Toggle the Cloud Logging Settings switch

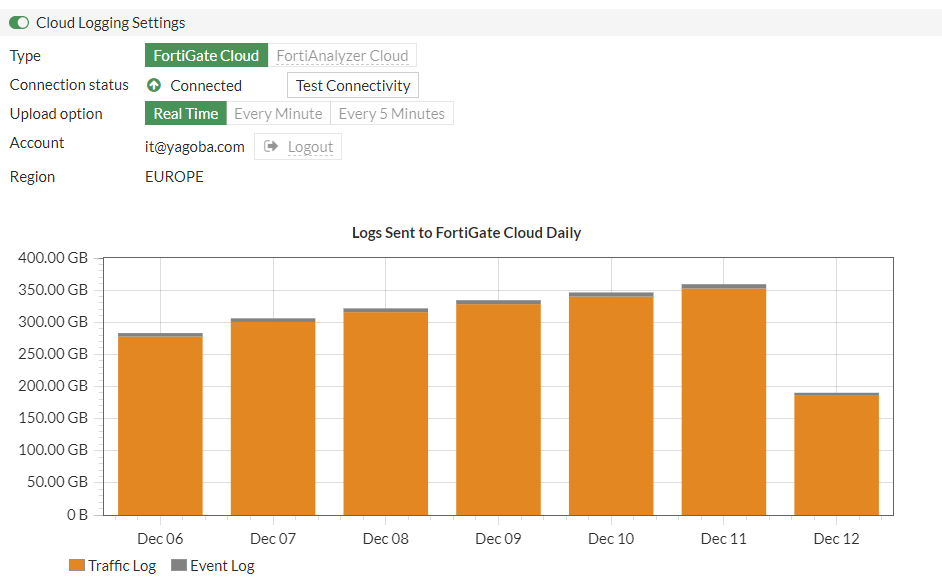19,22
